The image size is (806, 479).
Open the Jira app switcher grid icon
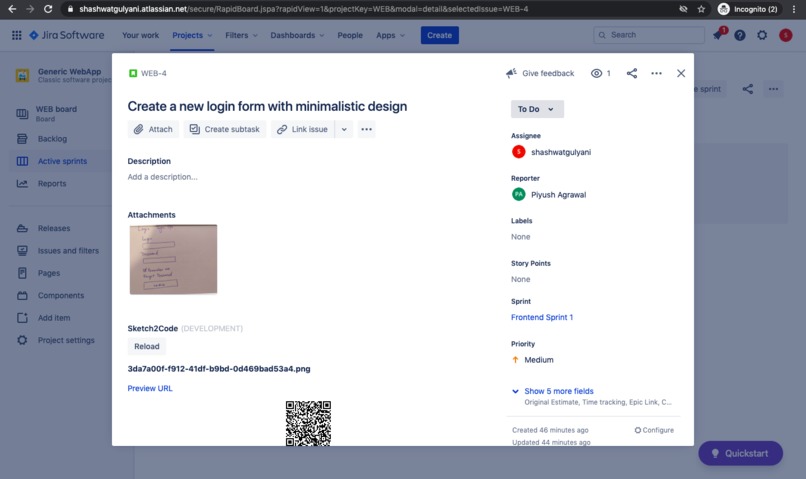pos(16,35)
